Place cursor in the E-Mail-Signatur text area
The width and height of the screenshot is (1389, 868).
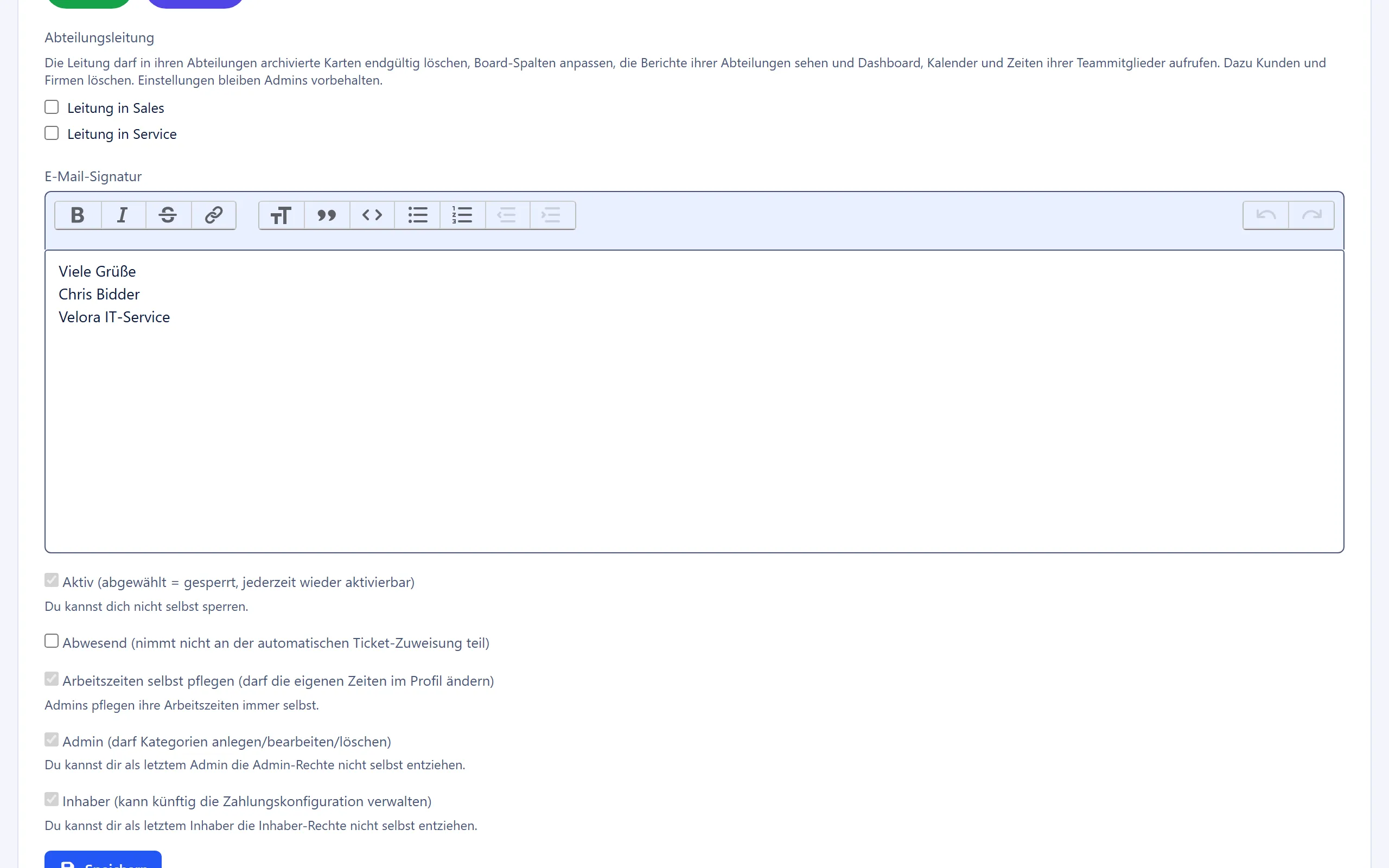pos(694,401)
